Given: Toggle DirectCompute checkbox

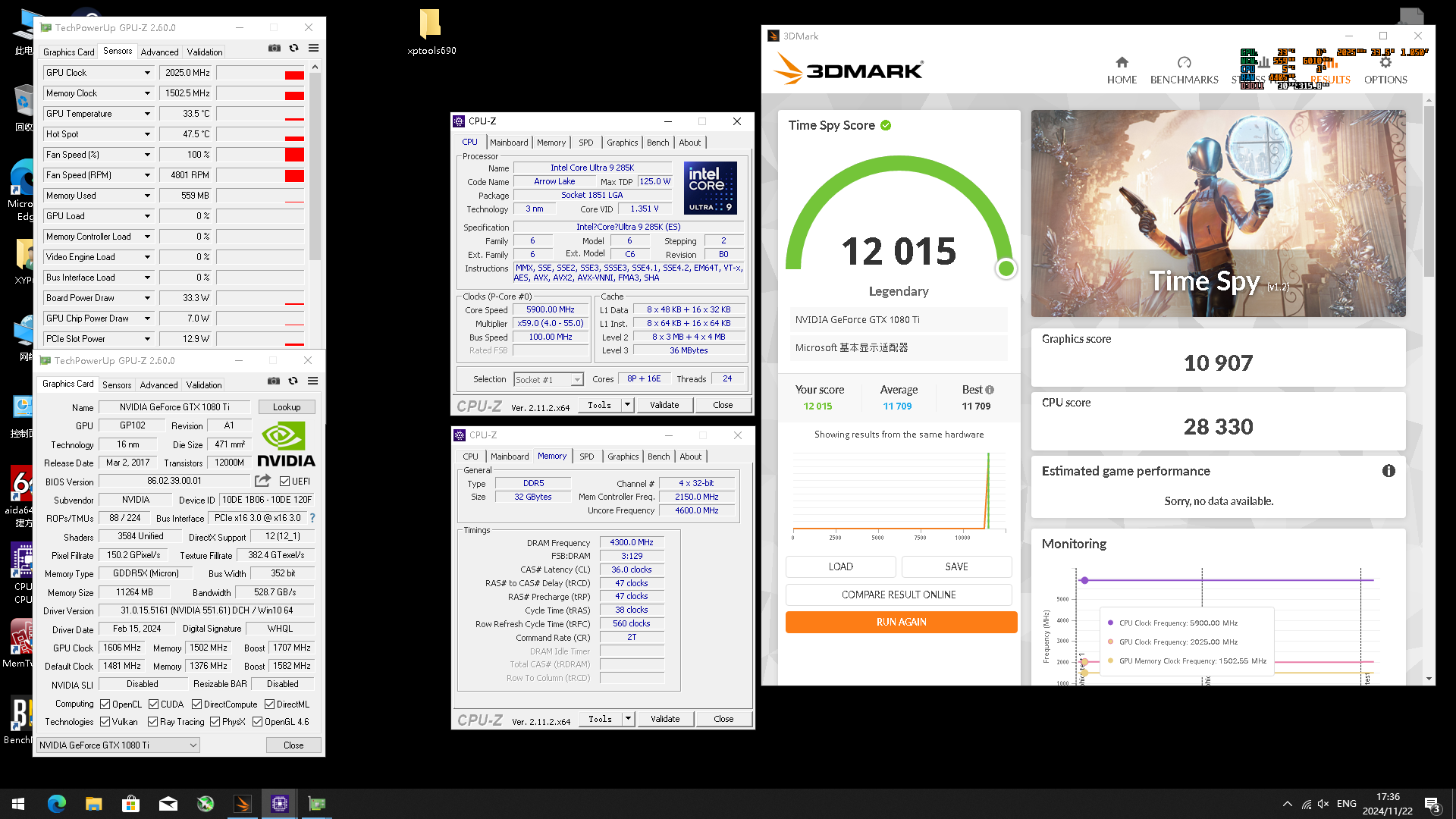Looking at the screenshot, I should click(197, 704).
